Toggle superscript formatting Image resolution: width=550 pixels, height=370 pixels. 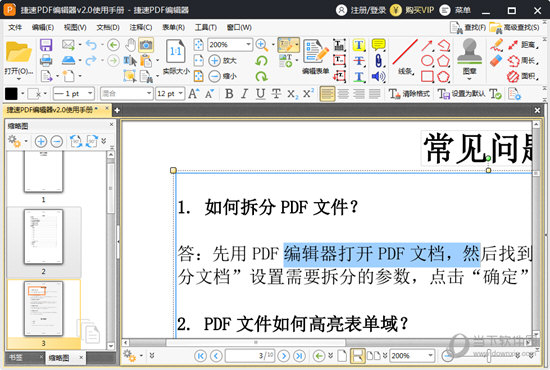pyautogui.click(x=308, y=94)
